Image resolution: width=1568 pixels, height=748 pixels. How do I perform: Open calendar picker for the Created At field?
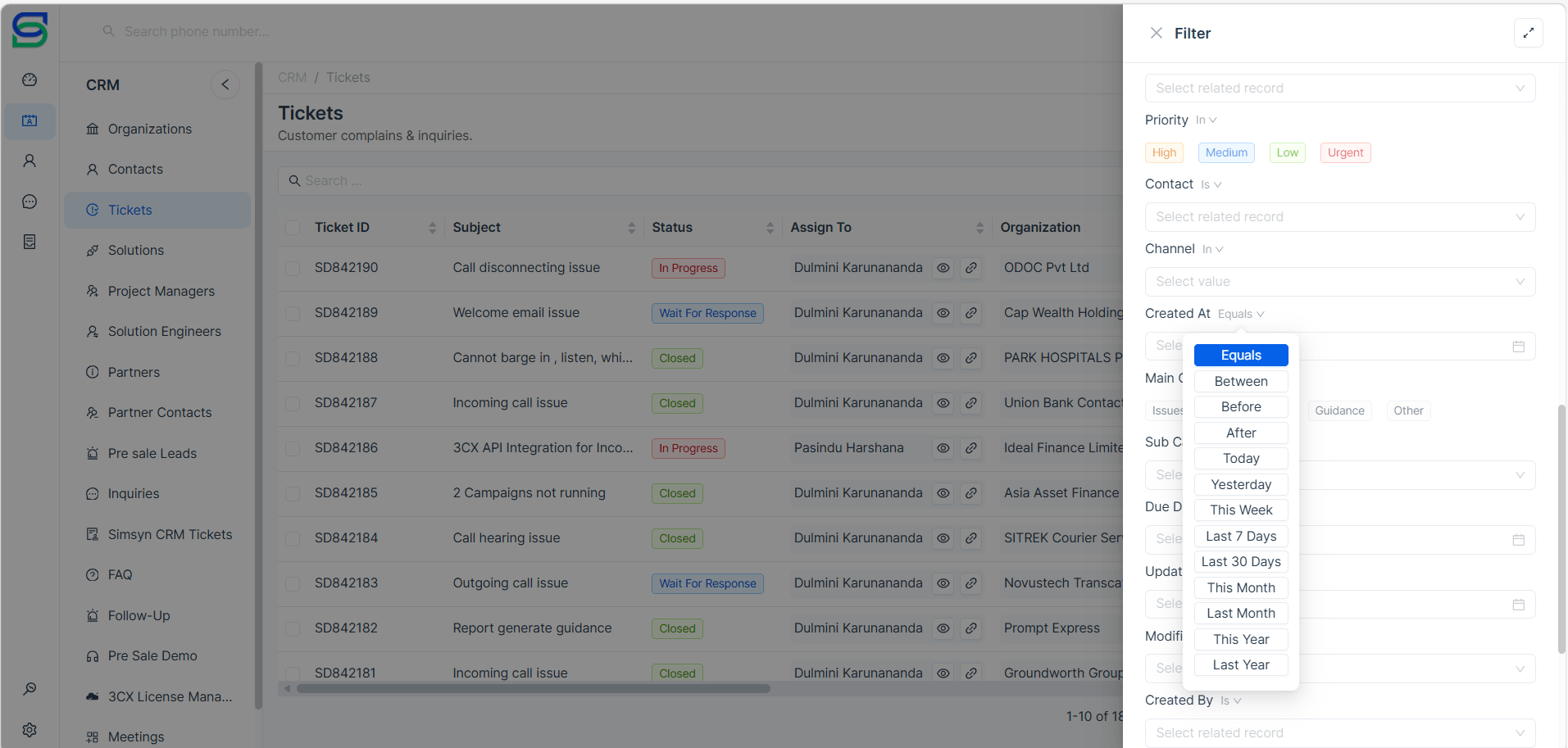coord(1518,347)
